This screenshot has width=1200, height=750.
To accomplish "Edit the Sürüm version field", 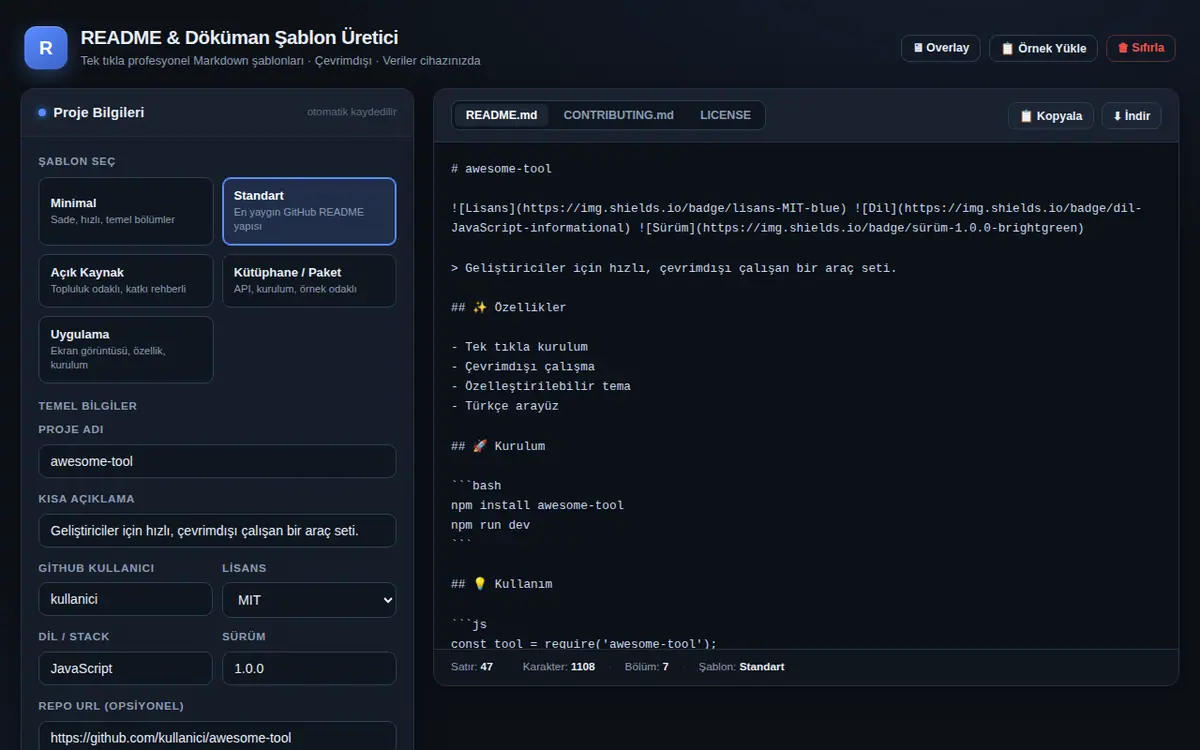I will tap(309, 668).
